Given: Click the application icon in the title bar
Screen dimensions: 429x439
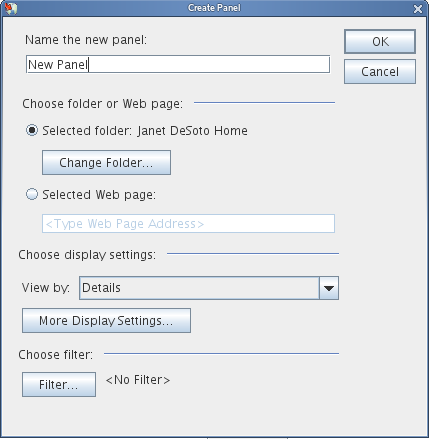Looking at the screenshot, I should pyautogui.click(x=11, y=8).
